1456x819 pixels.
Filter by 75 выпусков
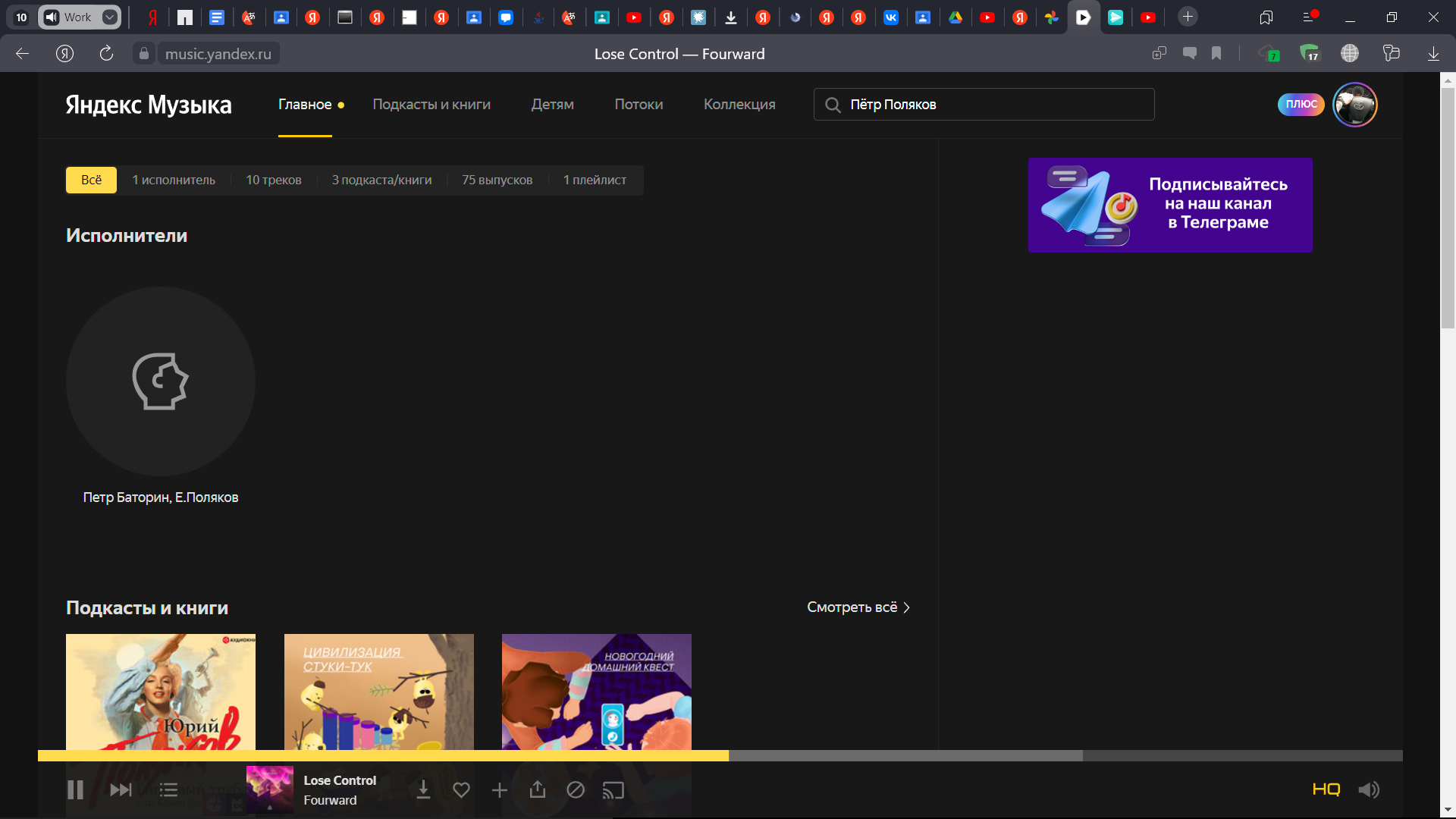click(x=497, y=180)
